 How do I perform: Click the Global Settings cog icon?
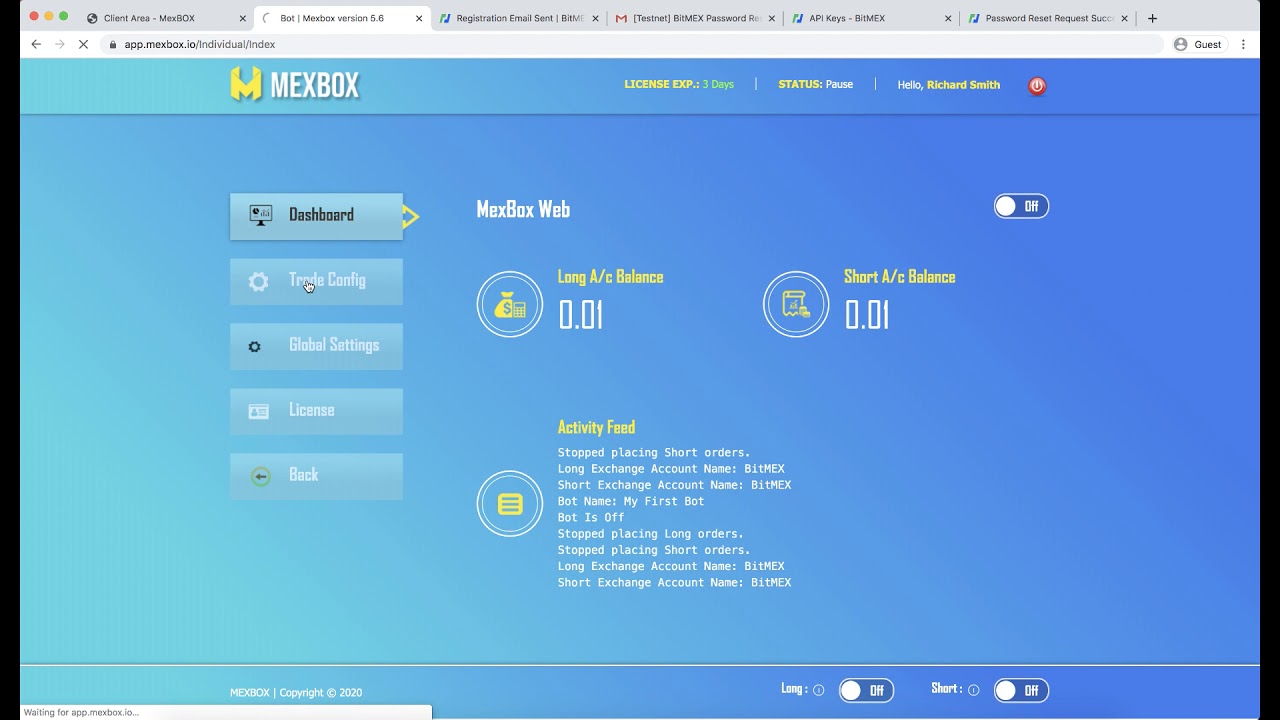[254, 346]
